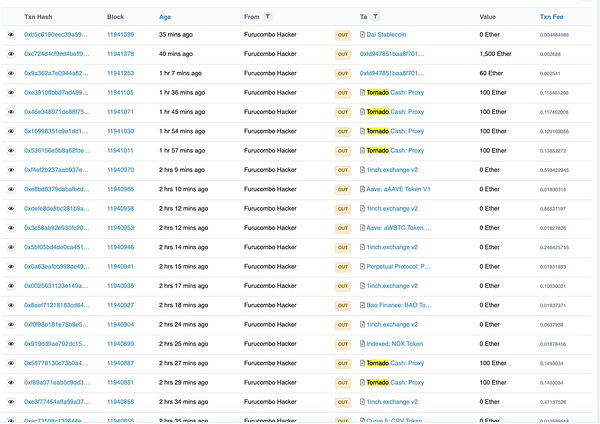Open block 11940927

(x=121, y=305)
